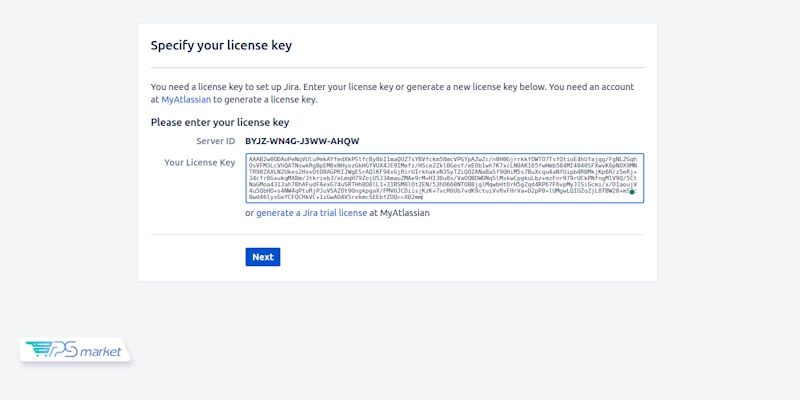The width and height of the screenshot is (800, 400).
Task: Click the shopping cart icon in the logo
Action: coord(40,349)
